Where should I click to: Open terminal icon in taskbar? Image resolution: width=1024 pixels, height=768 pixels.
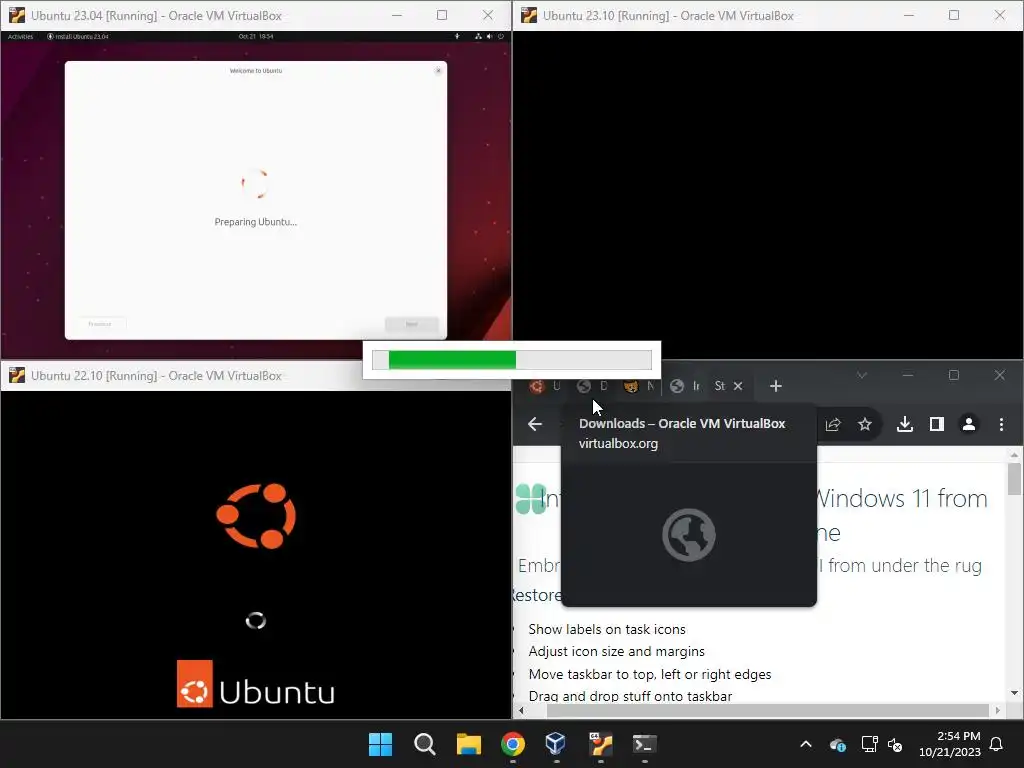(x=645, y=744)
